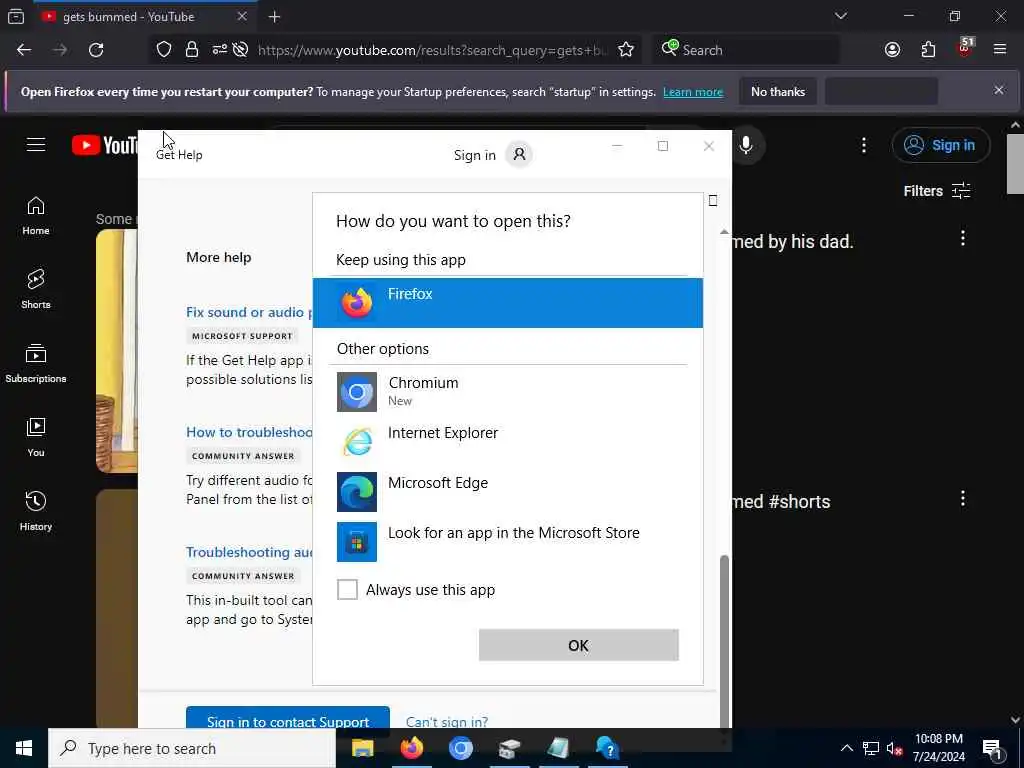Open Troubleshooting audio community answer link
Image resolution: width=1024 pixels, height=768 pixels.
(x=249, y=552)
